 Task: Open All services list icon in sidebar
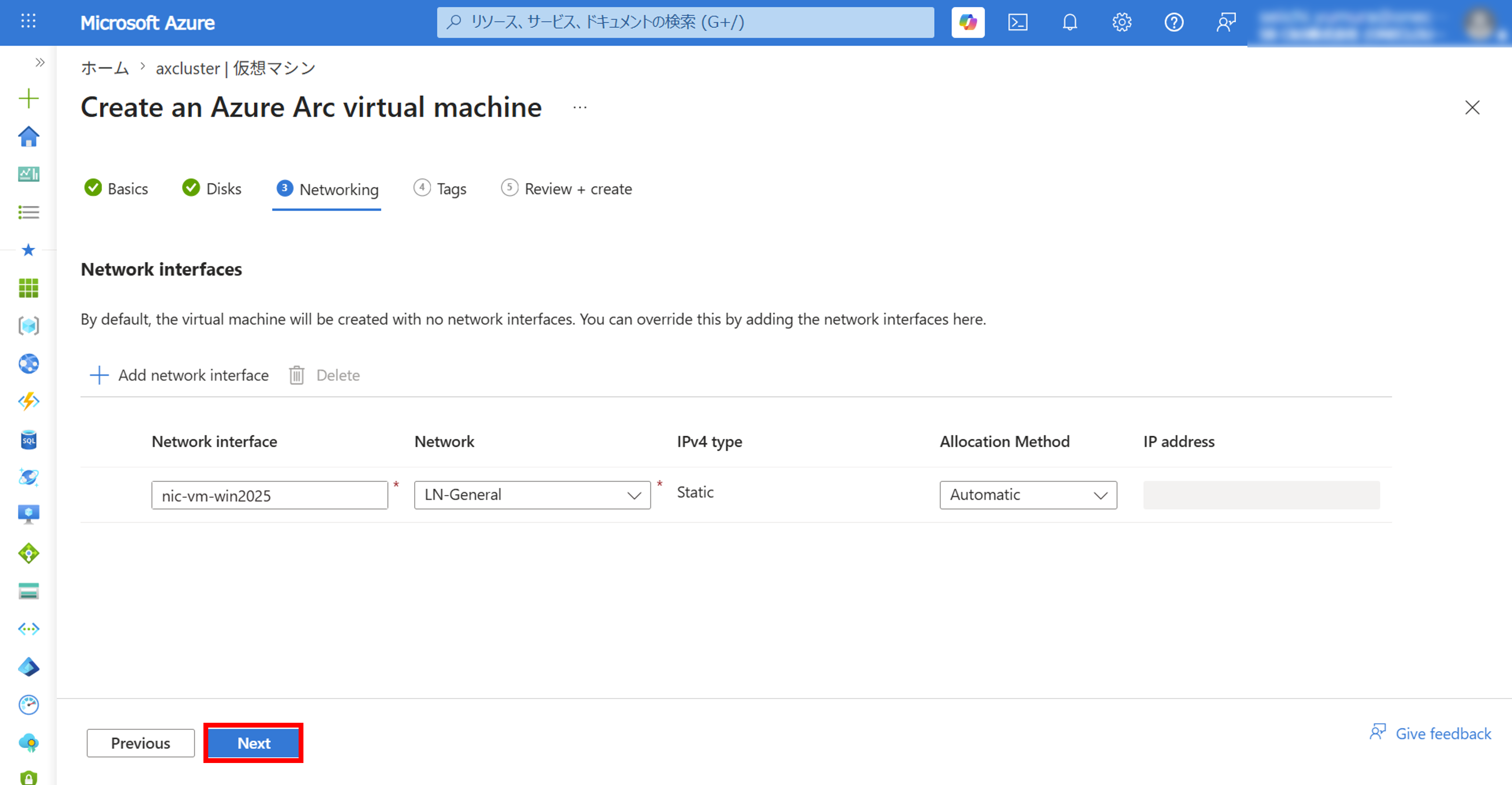[x=28, y=212]
